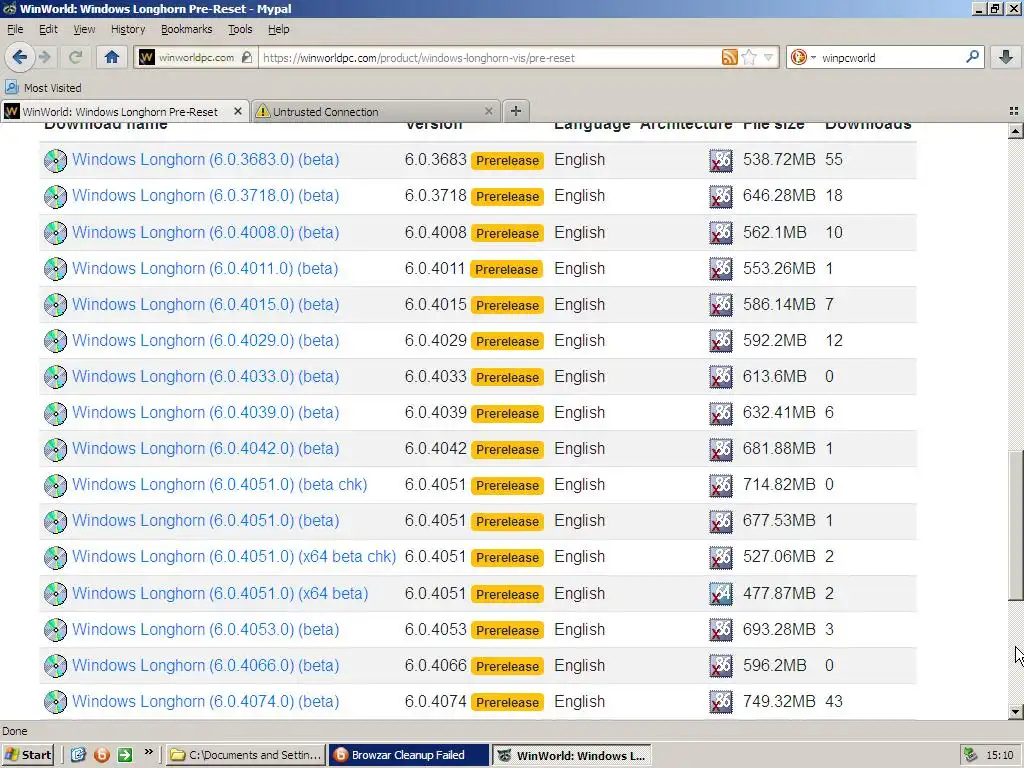Click the system tray network icon
Screen dimensions: 1024x768
tap(971, 755)
